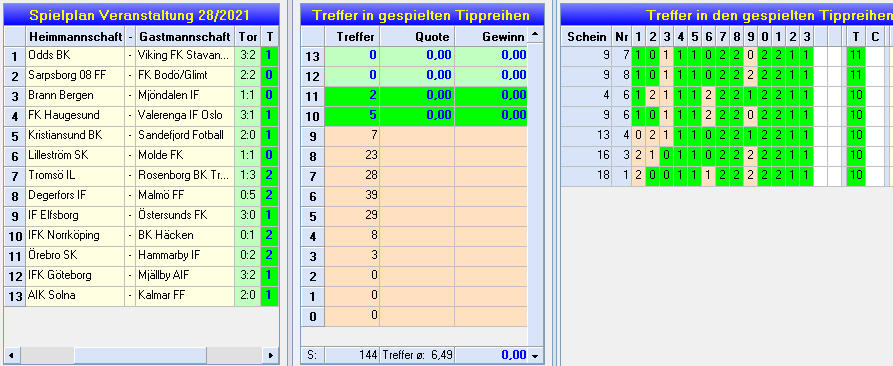Select the Brann Bergen cell

coord(75,95)
